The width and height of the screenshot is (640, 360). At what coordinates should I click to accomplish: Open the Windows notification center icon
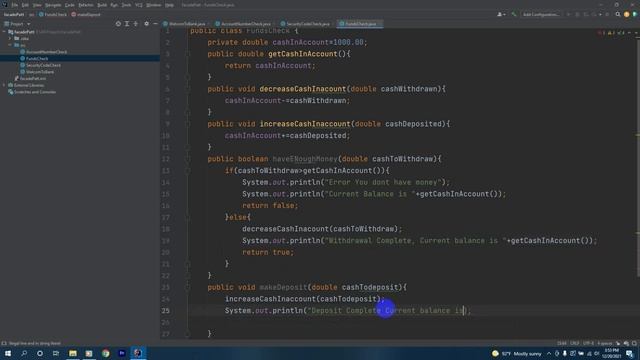630,353
